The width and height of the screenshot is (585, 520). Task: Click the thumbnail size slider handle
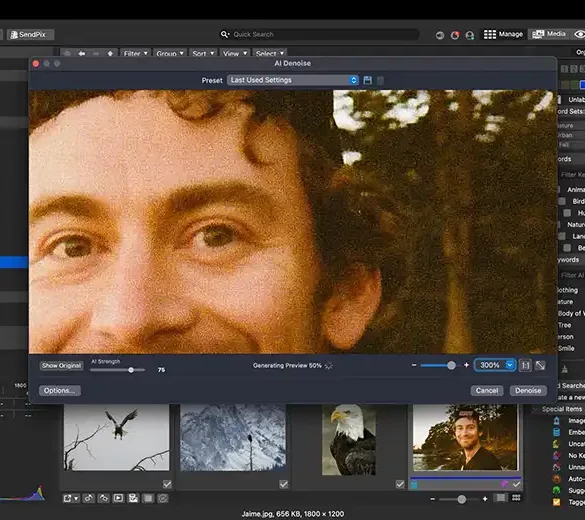click(462, 499)
